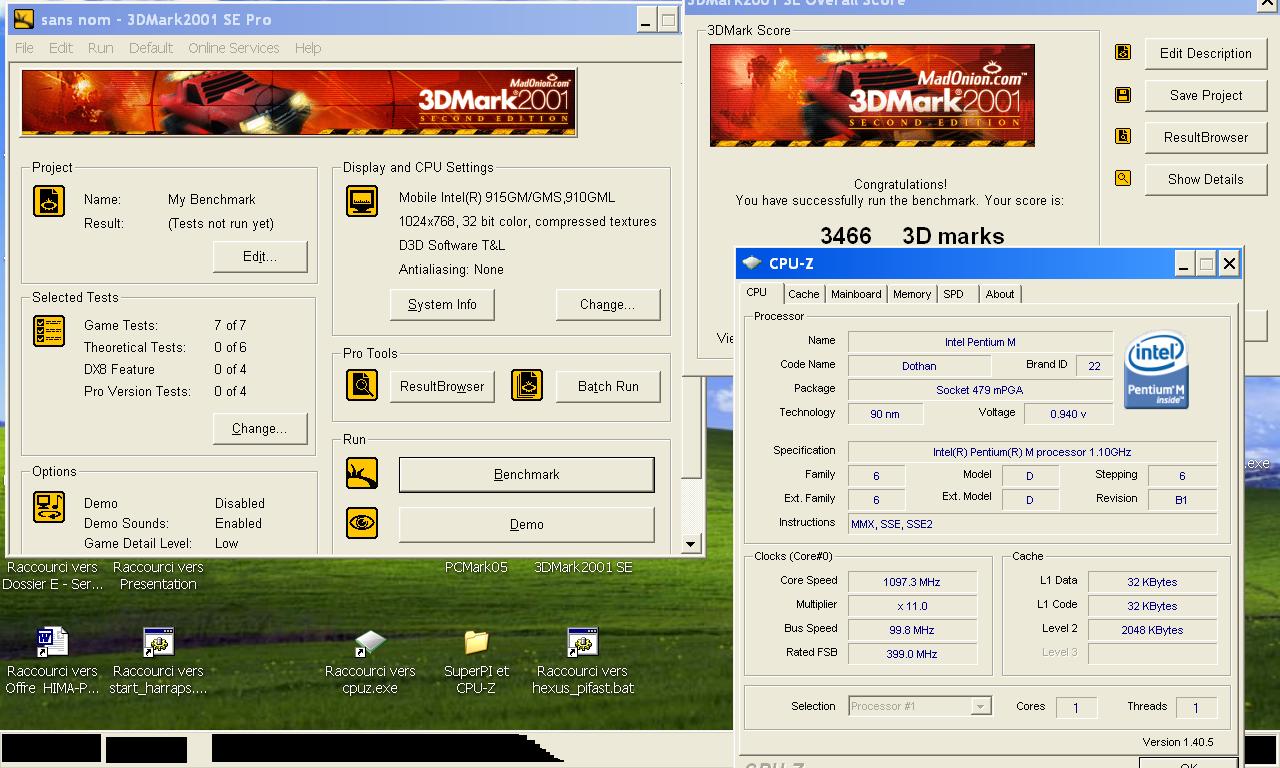Open the Run menu
This screenshot has height=768, width=1280.
point(100,48)
